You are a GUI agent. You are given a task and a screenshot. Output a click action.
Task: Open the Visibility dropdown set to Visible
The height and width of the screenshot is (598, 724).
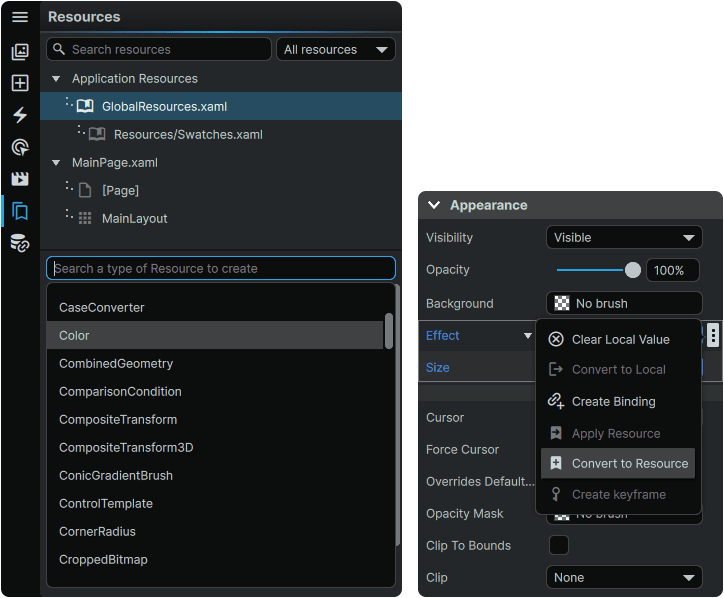pyautogui.click(x=624, y=238)
